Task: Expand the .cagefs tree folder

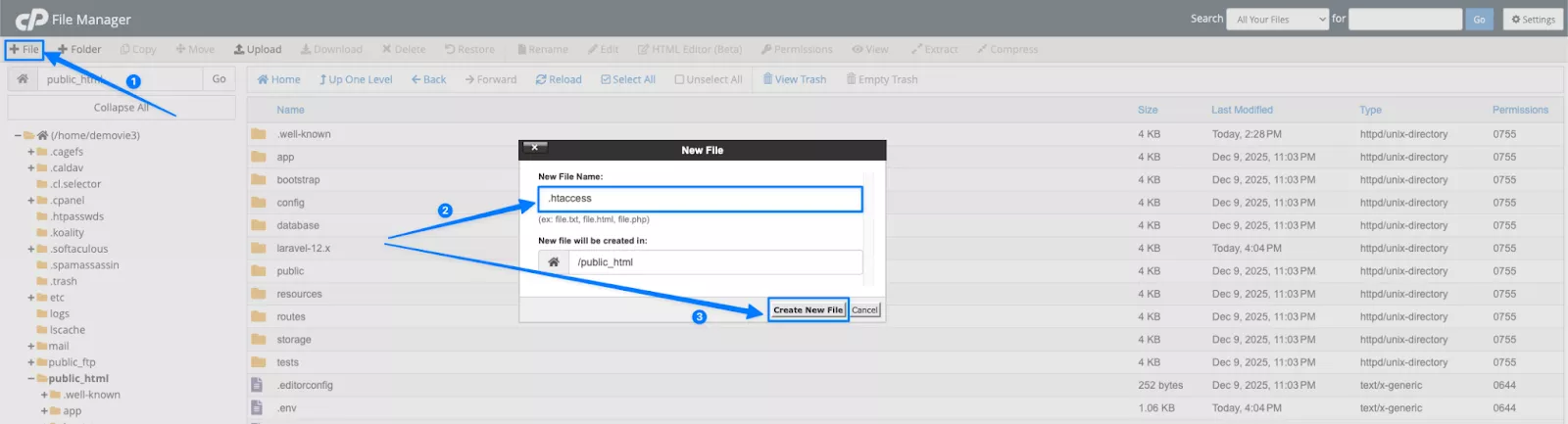Action: pos(31,152)
